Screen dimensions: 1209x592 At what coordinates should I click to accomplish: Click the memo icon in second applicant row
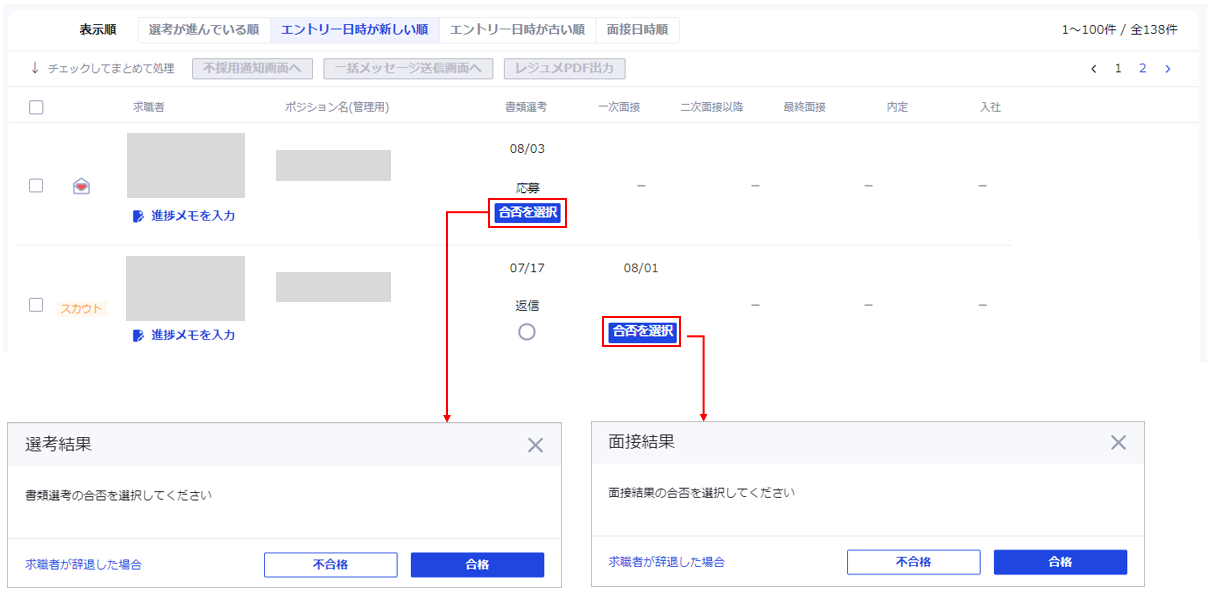[138, 335]
